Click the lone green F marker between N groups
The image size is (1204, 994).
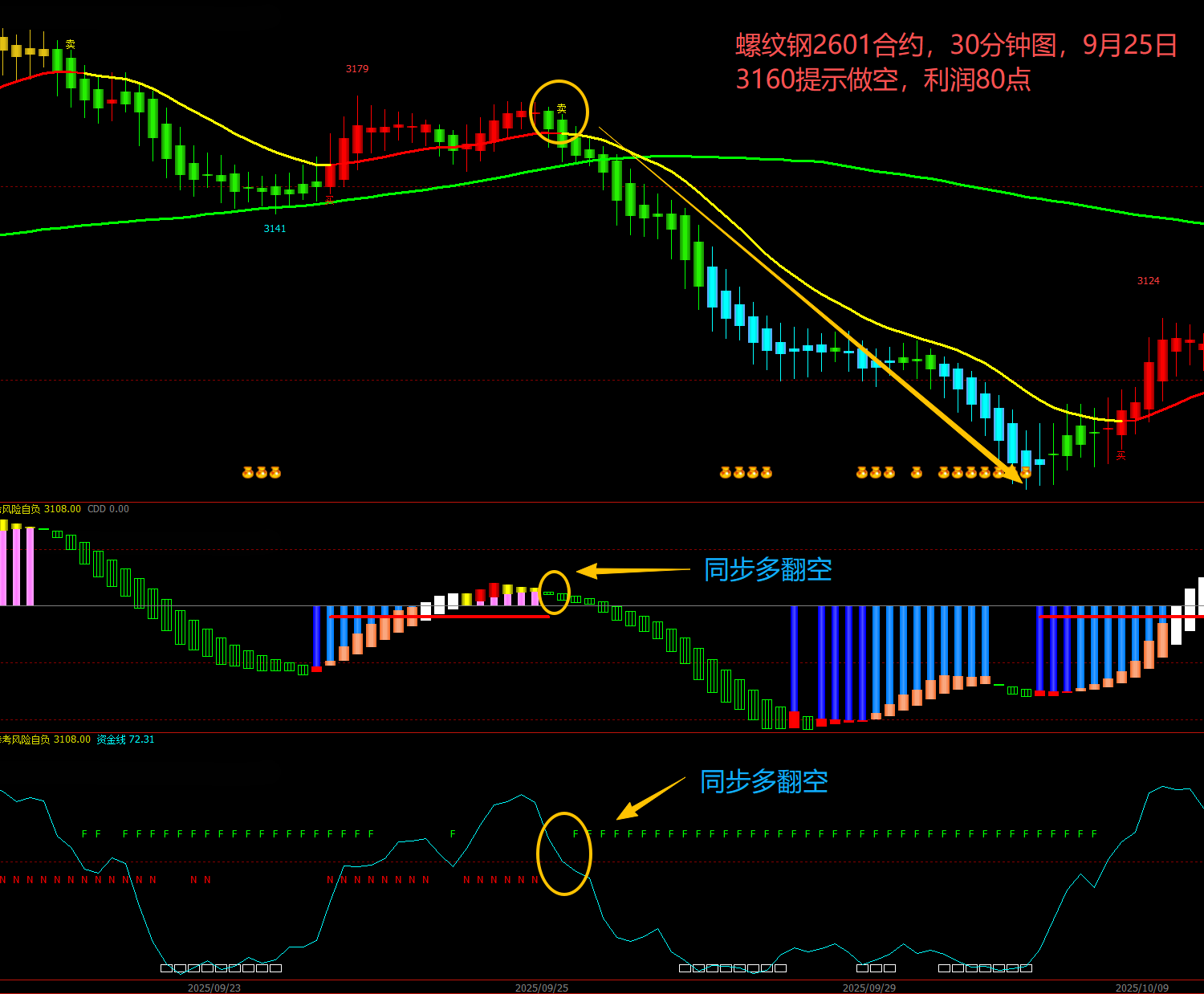[453, 834]
